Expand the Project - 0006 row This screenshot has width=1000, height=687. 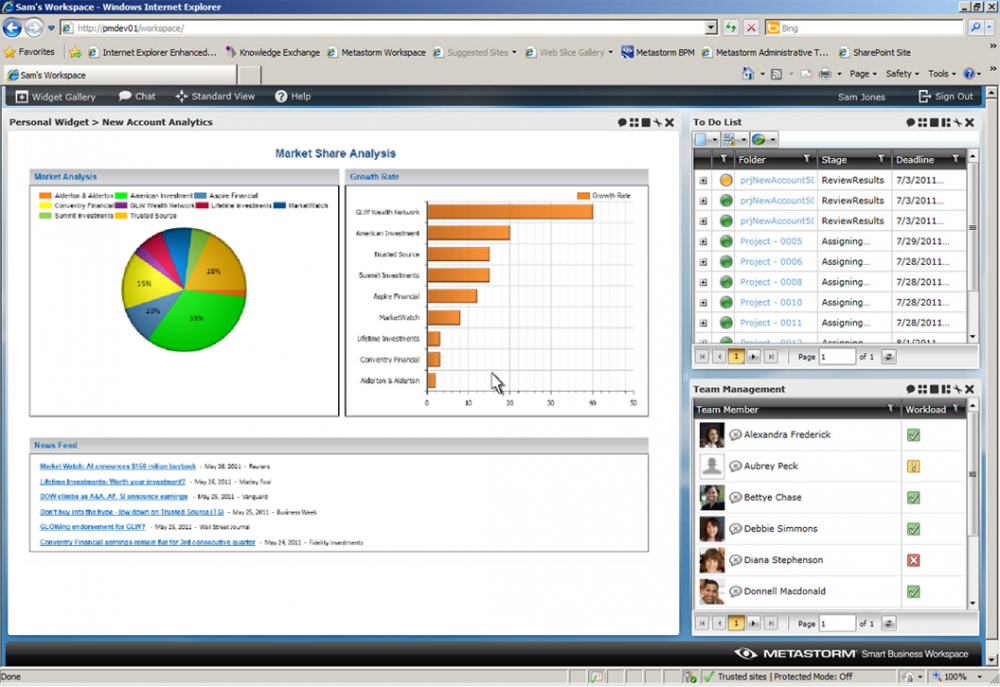point(703,262)
